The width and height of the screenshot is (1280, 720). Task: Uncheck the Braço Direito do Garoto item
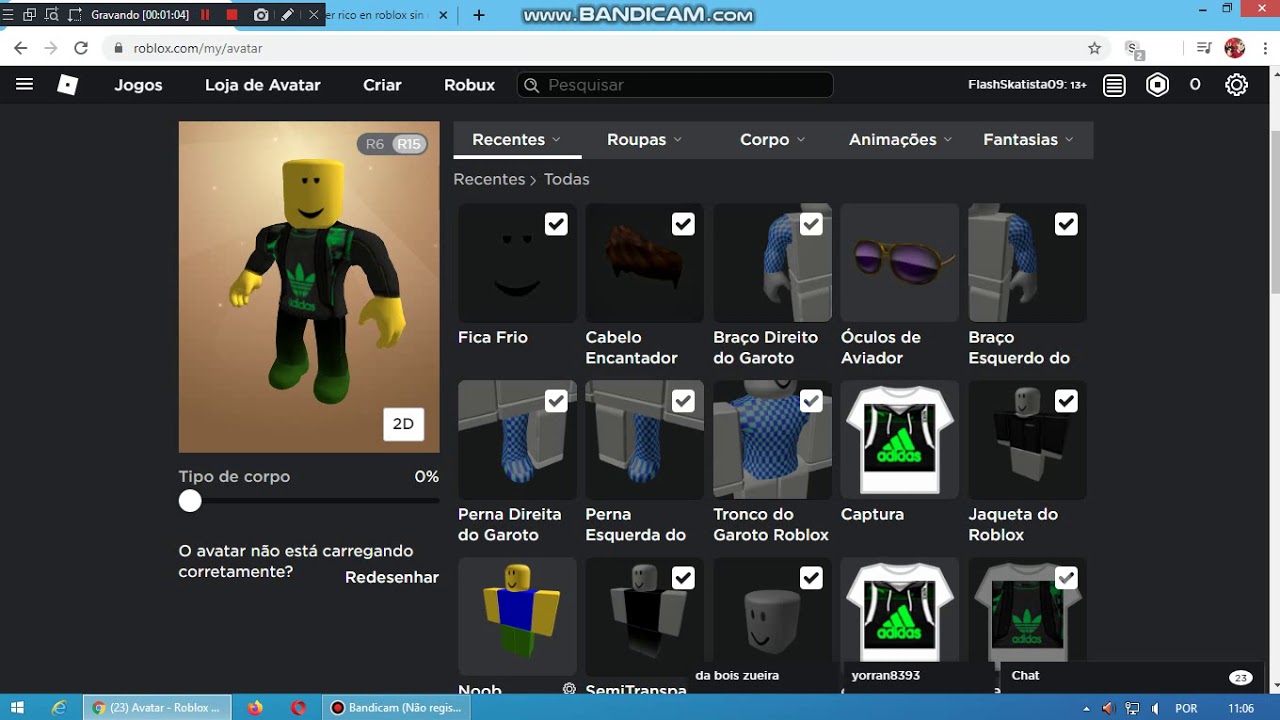point(811,224)
